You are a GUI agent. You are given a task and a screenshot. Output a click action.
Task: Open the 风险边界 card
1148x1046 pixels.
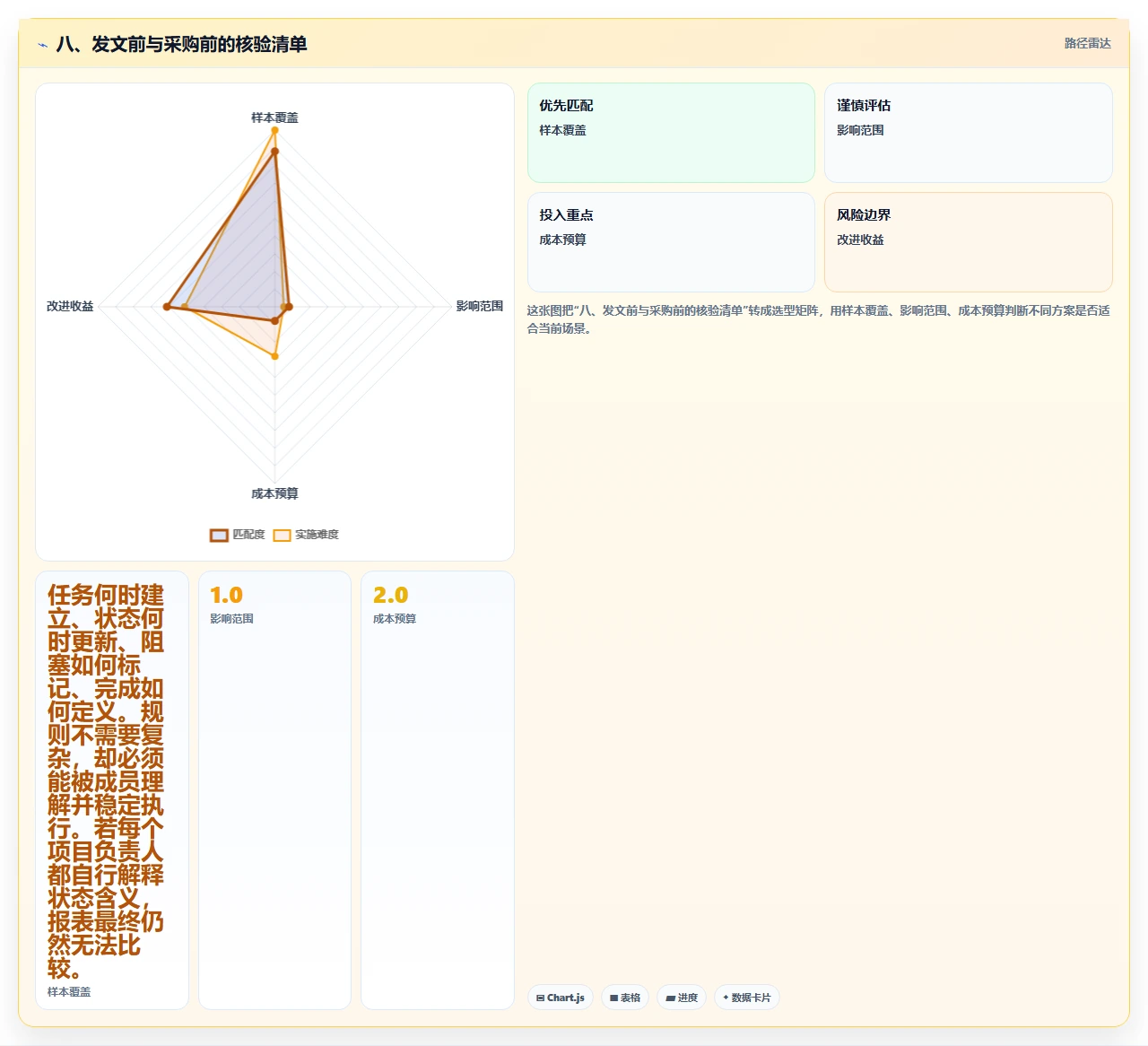click(969, 242)
